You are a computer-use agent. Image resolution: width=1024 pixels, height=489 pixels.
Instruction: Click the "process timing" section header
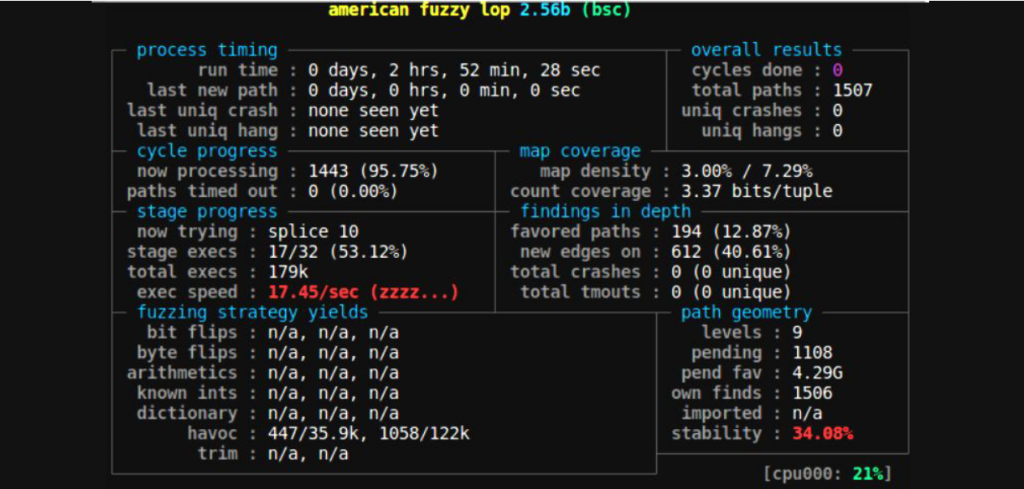pos(207,50)
